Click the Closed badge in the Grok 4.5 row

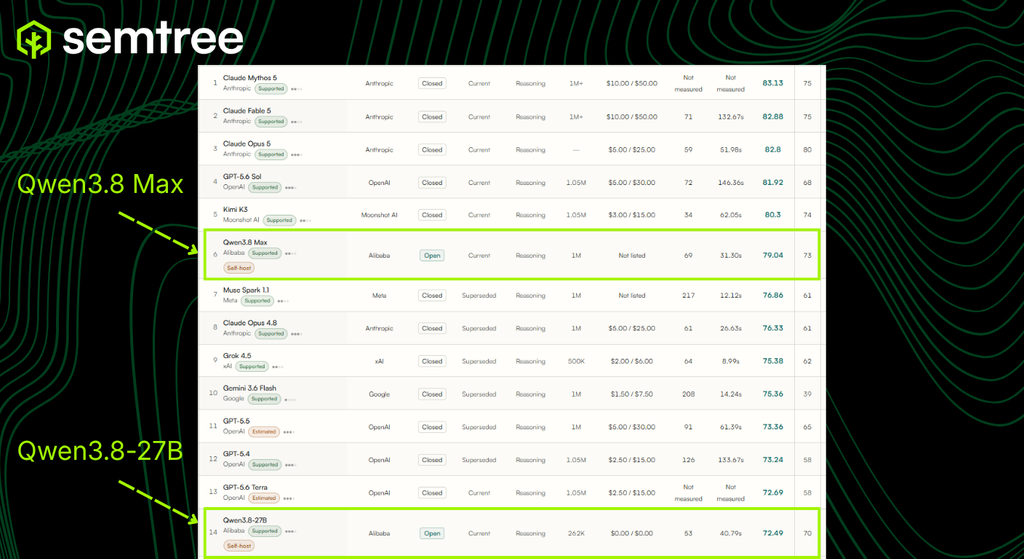click(x=432, y=361)
